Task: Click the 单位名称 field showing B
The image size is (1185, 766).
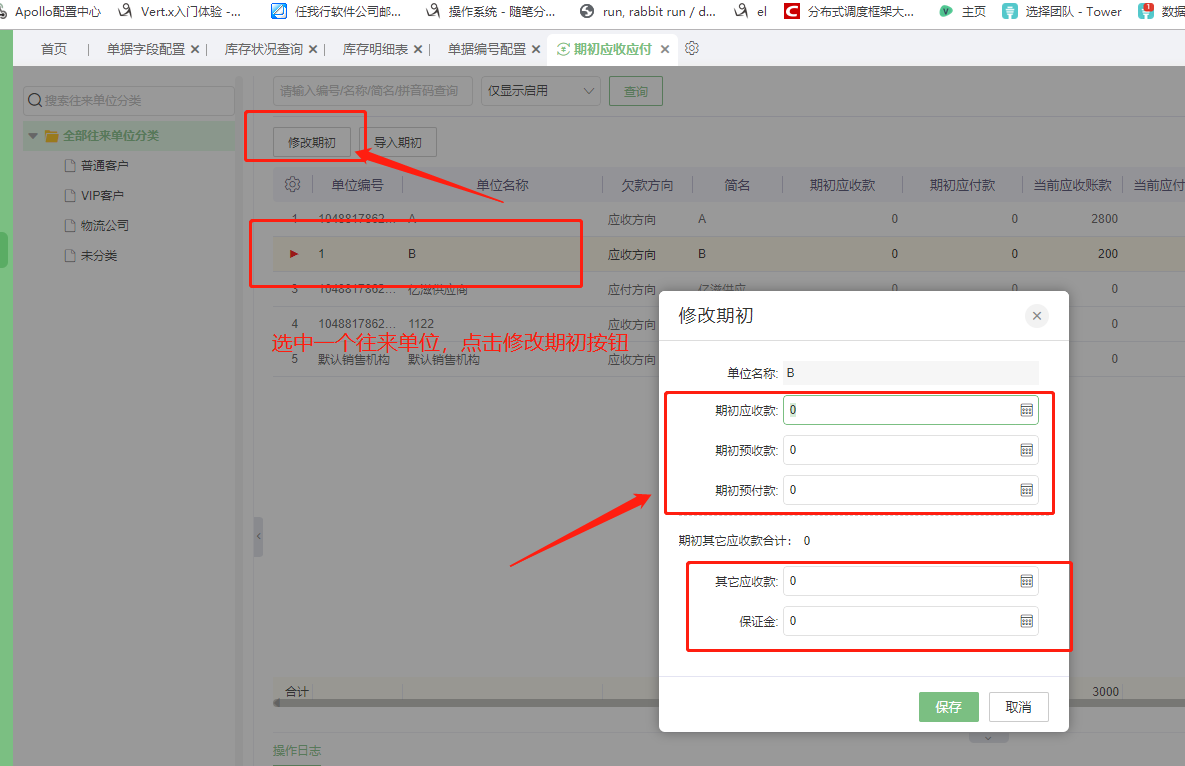Action: (x=911, y=373)
